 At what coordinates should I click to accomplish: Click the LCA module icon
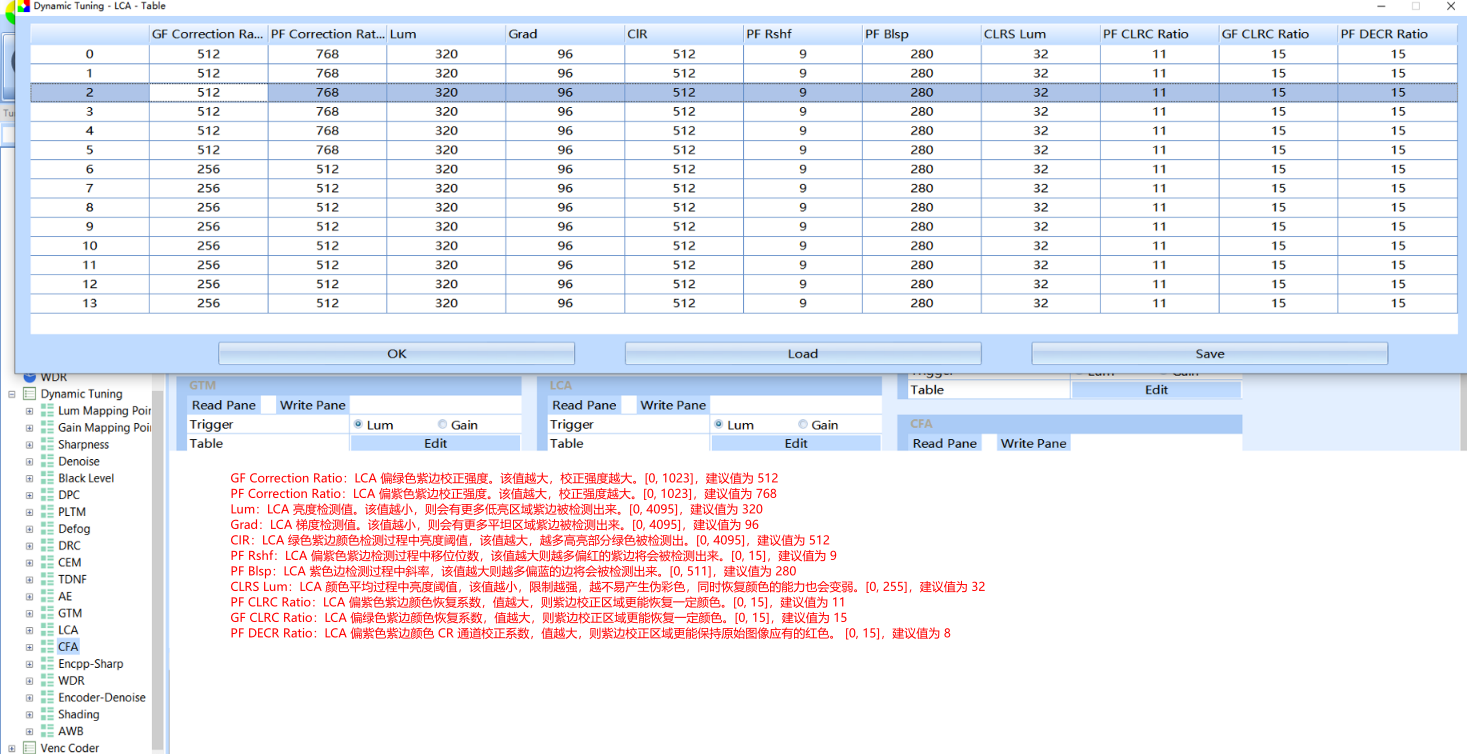[48, 628]
